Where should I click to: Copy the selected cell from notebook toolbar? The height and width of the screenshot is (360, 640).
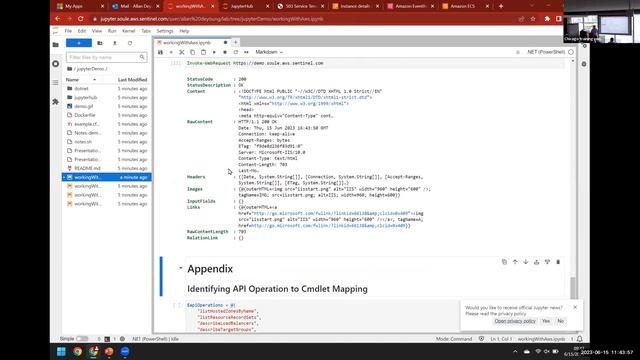coord(193,52)
